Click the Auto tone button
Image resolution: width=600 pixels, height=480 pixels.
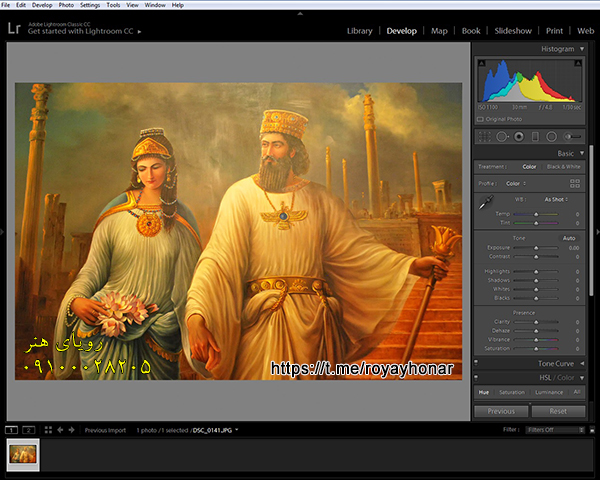[x=569, y=238]
